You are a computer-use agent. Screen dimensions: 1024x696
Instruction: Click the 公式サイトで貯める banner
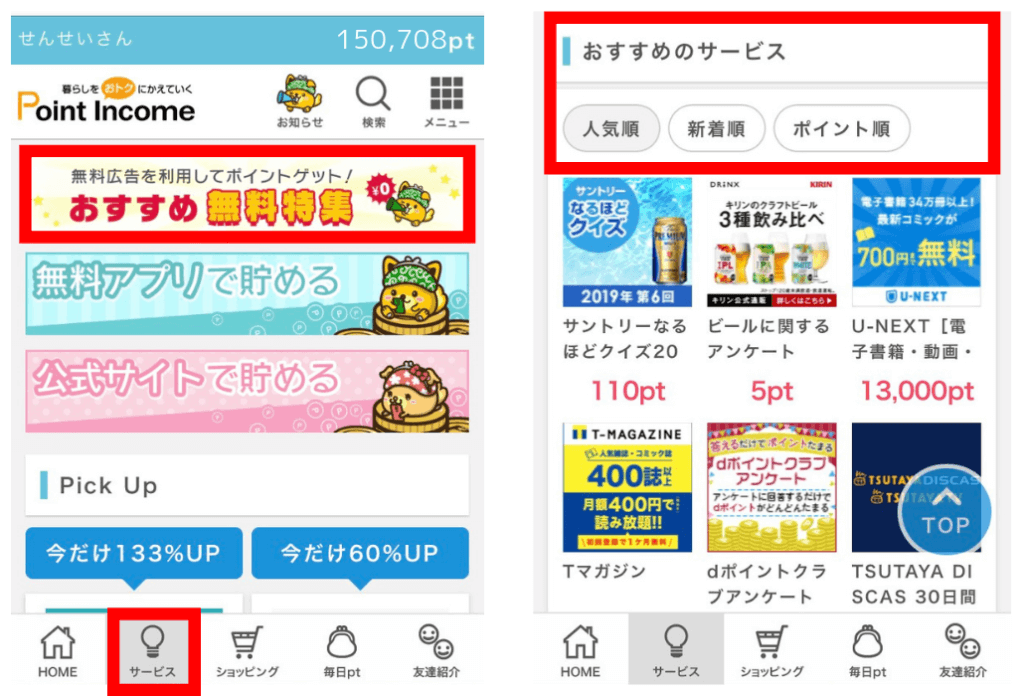pyautogui.click(x=247, y=391)
